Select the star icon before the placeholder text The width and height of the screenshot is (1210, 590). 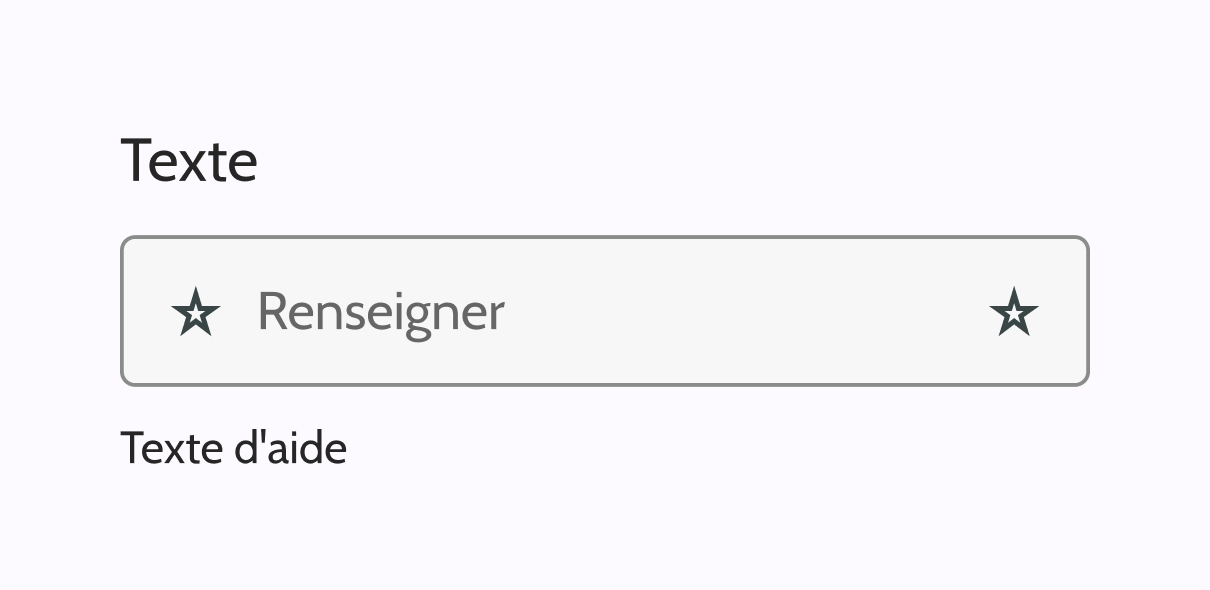(196, 312)
